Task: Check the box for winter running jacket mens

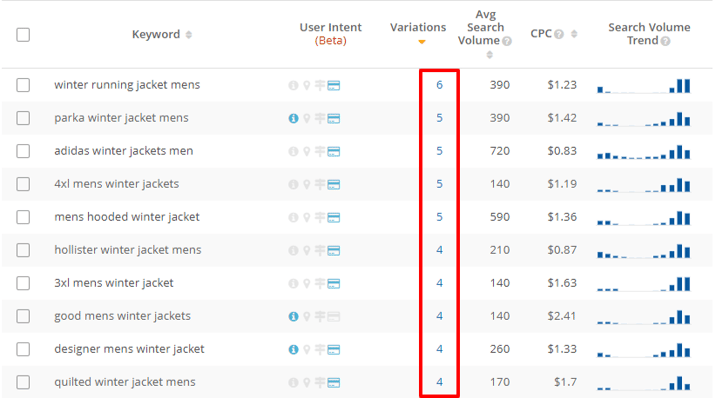Action: [x=23, y=85]
